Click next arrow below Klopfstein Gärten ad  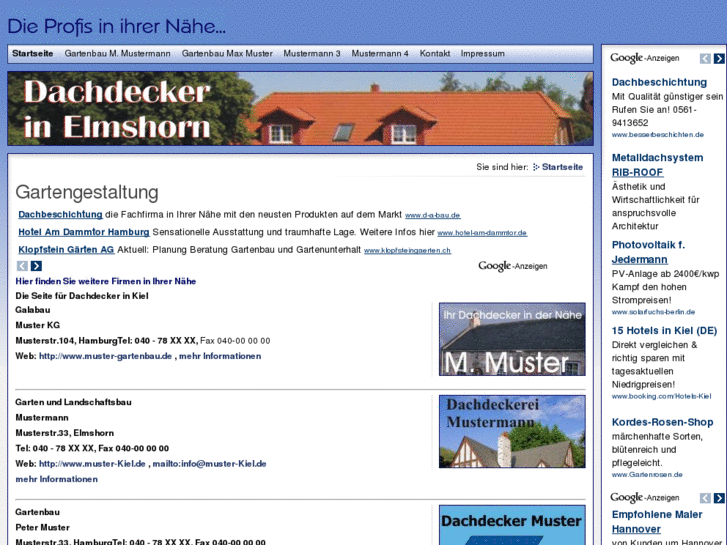pyautogui.click(x=36, y=266)
